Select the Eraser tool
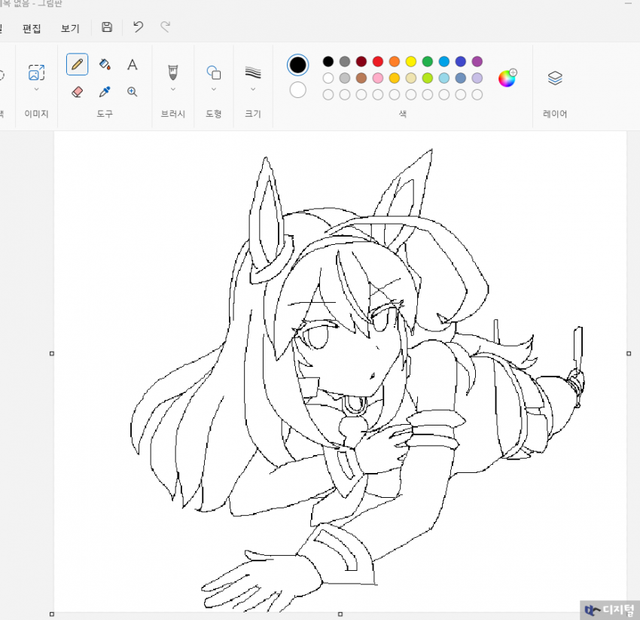 coord(77,91)
